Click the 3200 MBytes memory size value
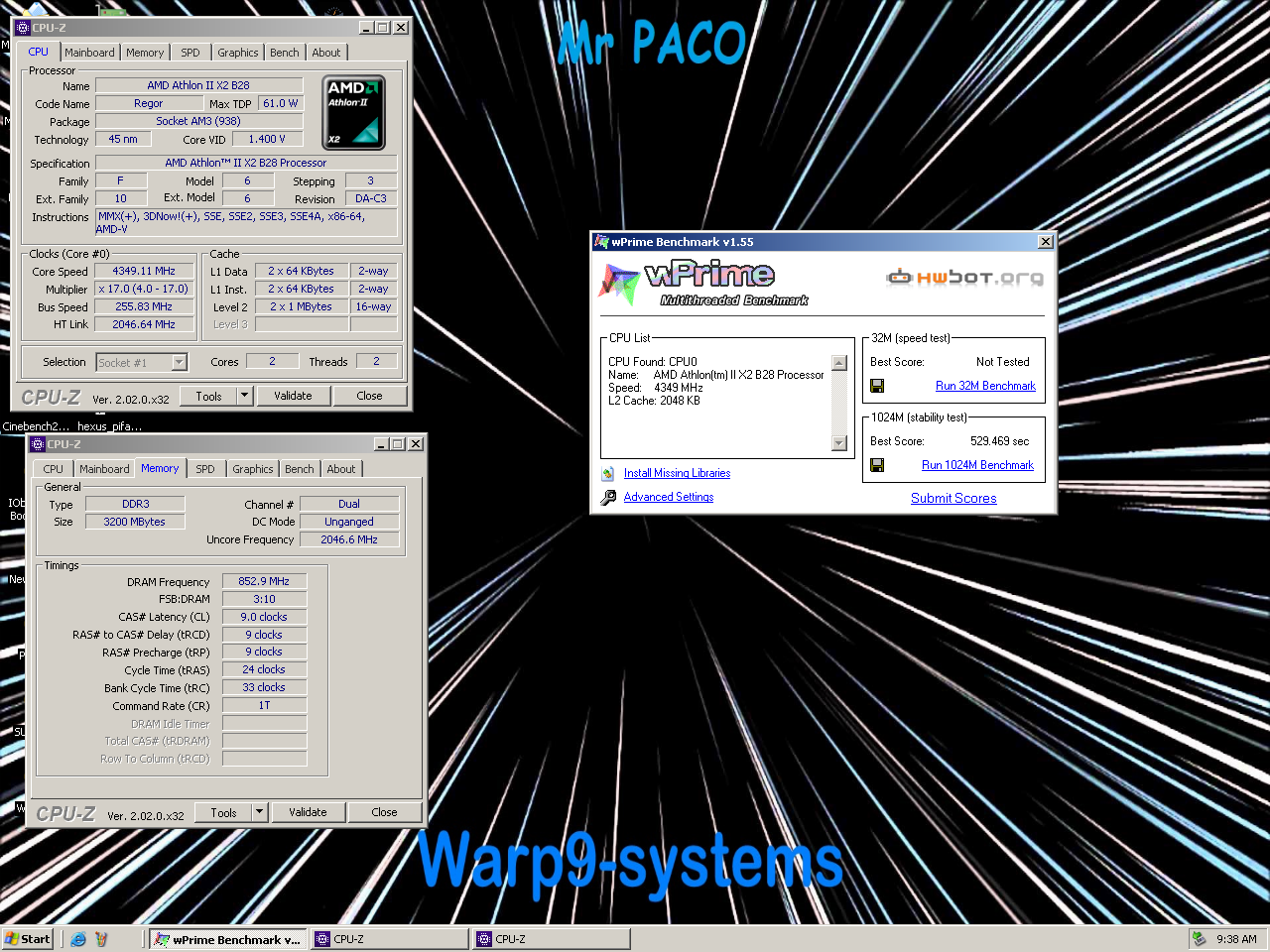1270x952 pixels. tap(135, 522)
